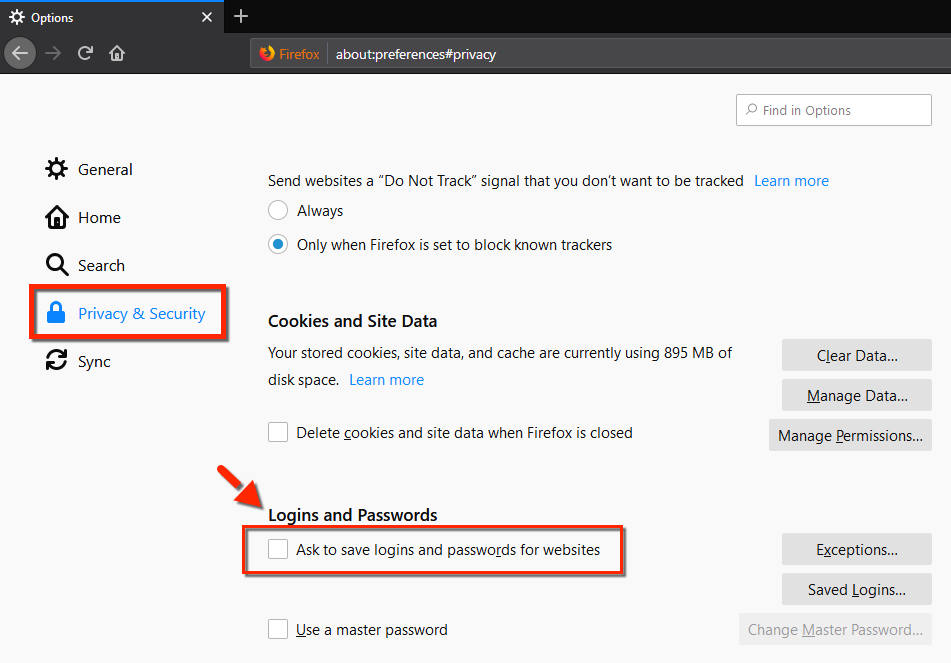Close the Options tab
This screenshot has height=663, width=951.
click(207, 17)
